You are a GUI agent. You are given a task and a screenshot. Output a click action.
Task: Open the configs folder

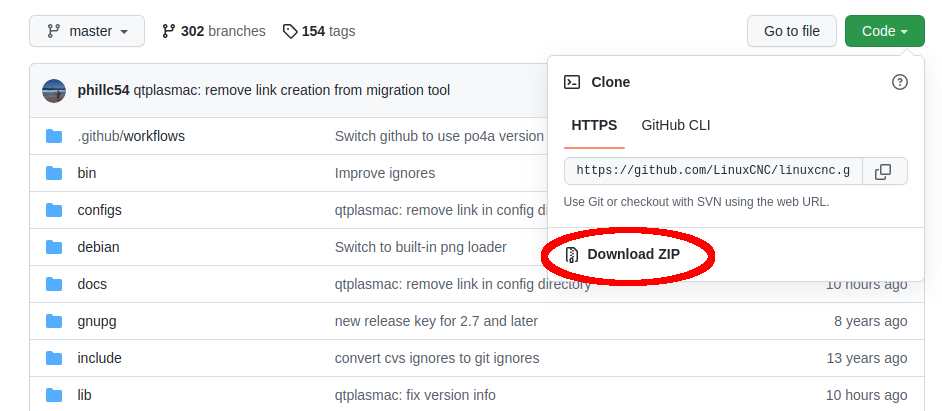[x=100, y=210]
